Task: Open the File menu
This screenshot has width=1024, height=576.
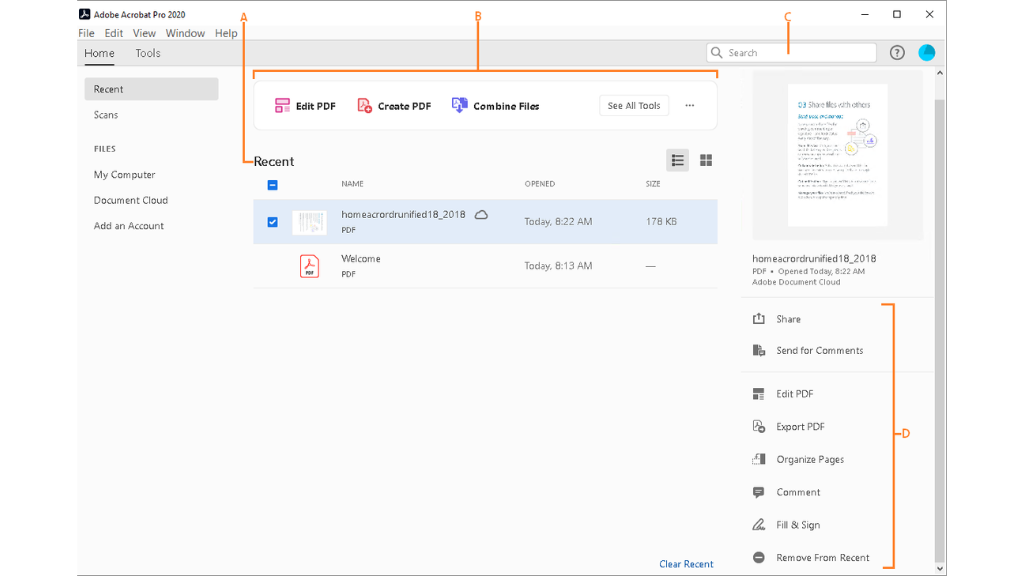Action: click(x=86, y=33)
